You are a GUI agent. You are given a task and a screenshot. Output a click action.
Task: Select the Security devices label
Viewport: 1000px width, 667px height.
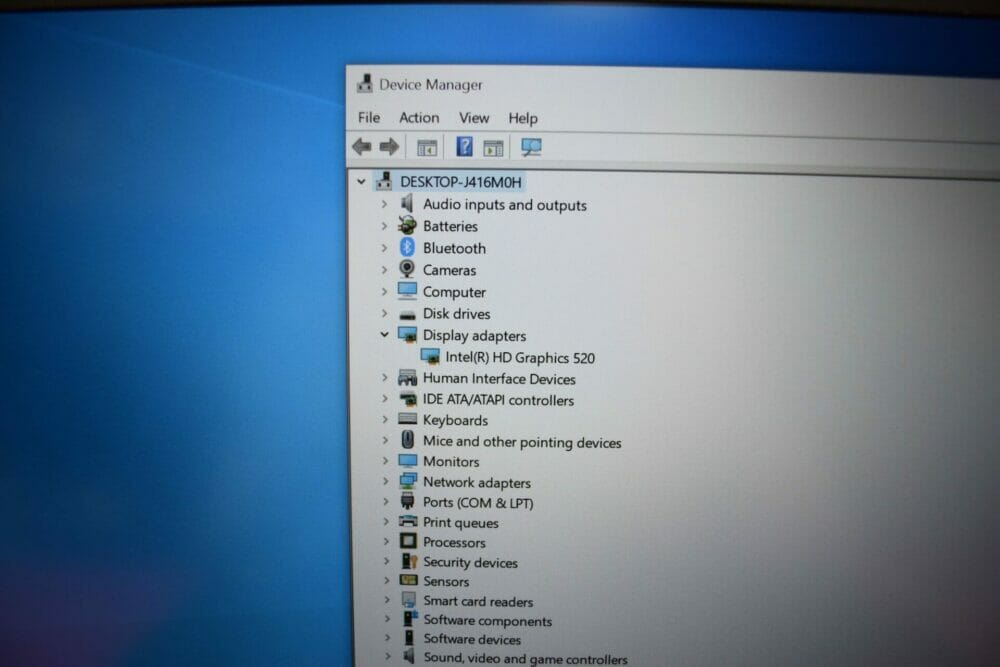point(471,562)
